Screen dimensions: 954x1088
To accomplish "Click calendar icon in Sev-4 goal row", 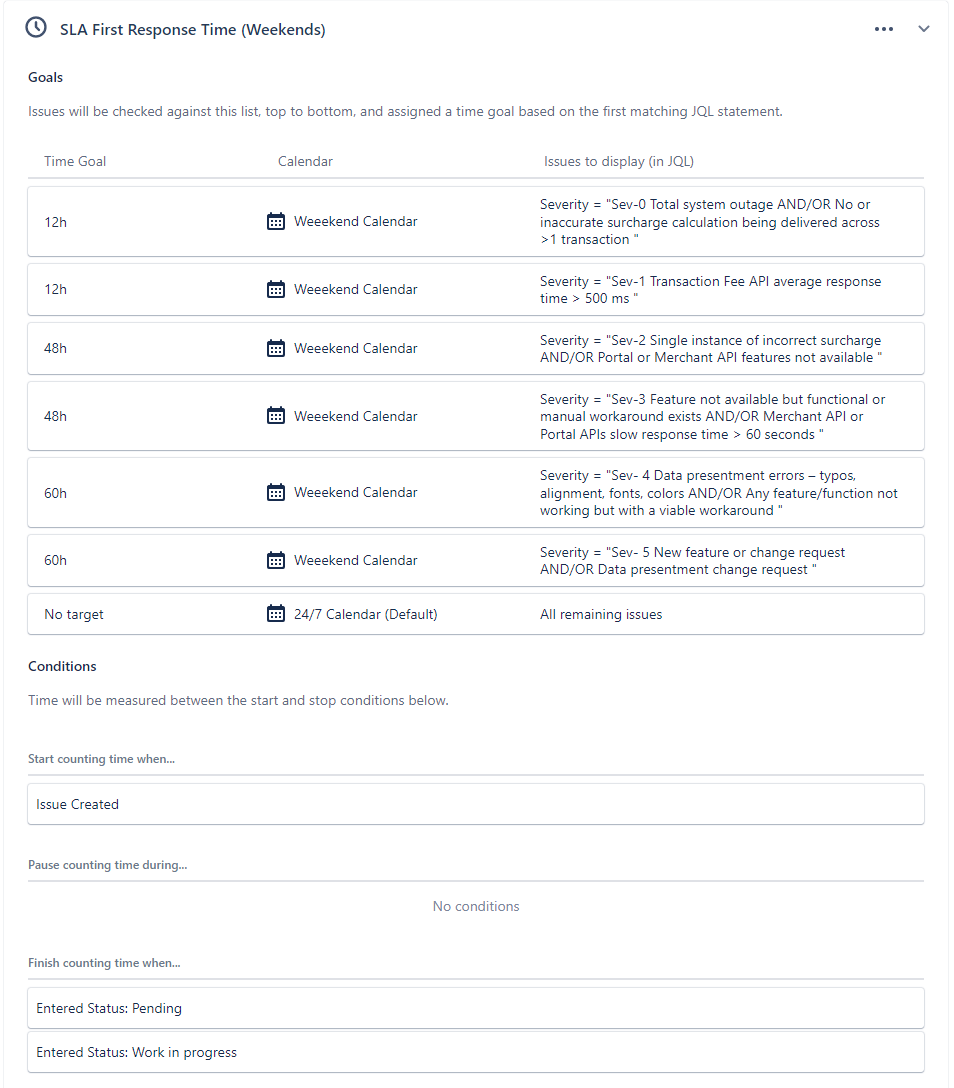I will [x=276, y=493].
